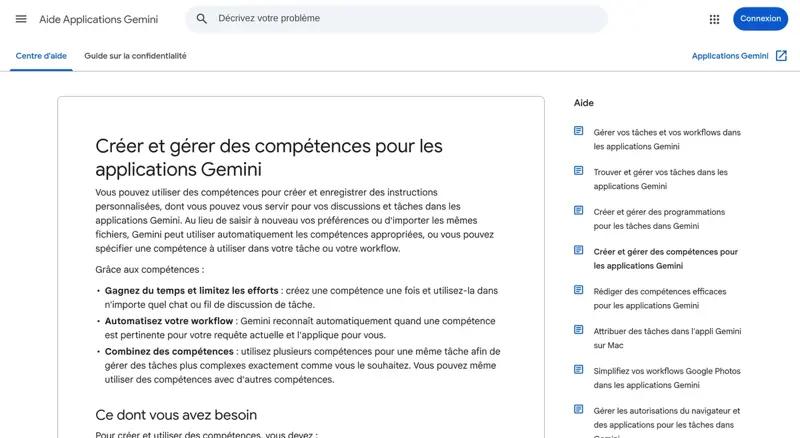Click the Aide sidebar heading
This screenshot has width=800, height=438.
point(584,103)
